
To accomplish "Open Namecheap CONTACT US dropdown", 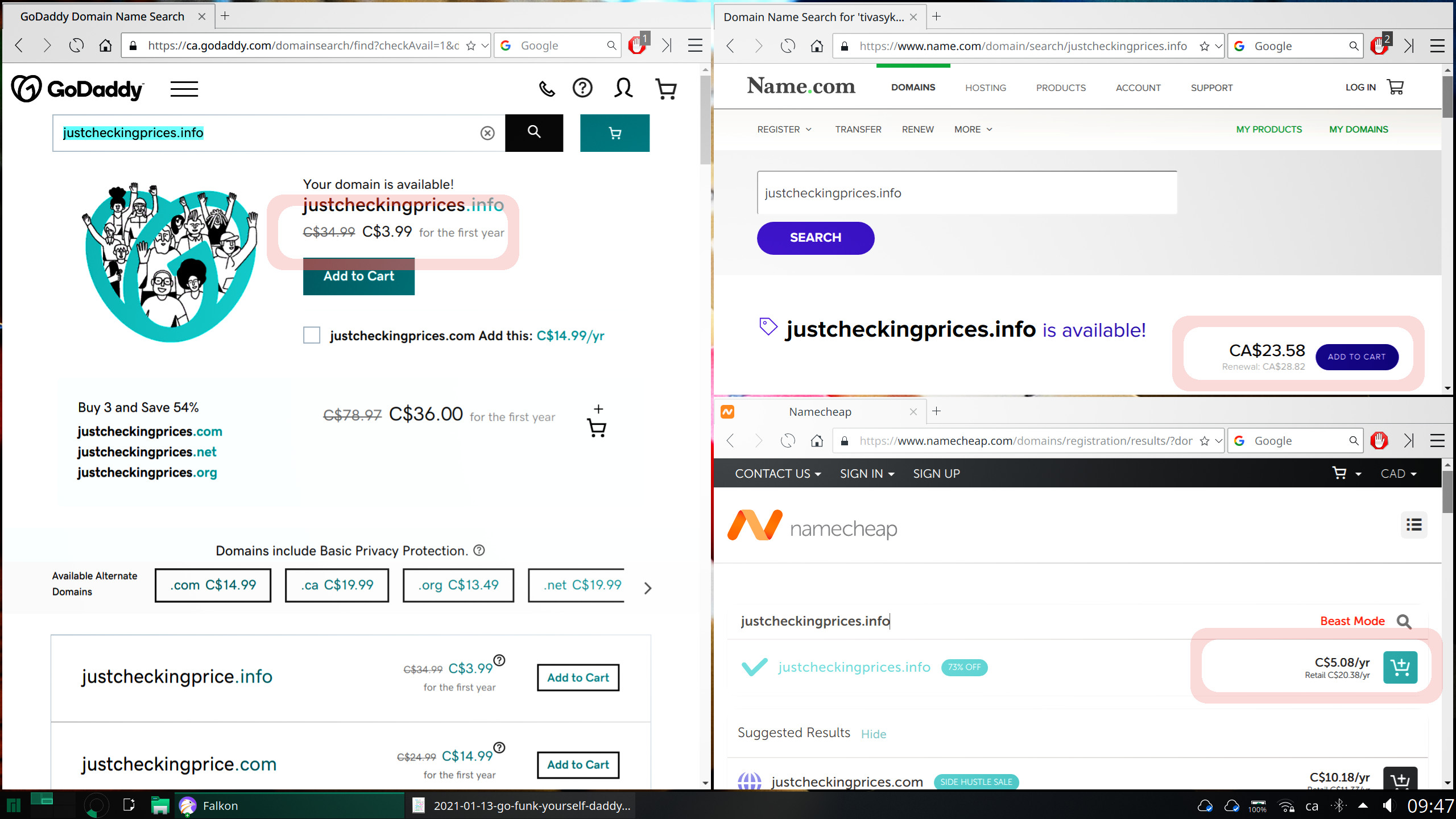I will coord(777,473).
